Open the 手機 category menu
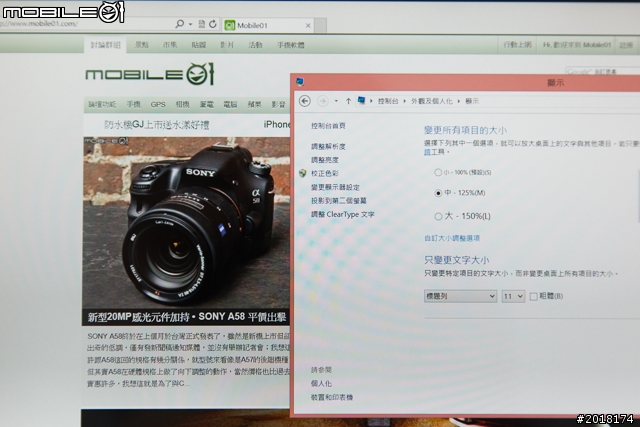The image size is (640, 427). (133, 105)
